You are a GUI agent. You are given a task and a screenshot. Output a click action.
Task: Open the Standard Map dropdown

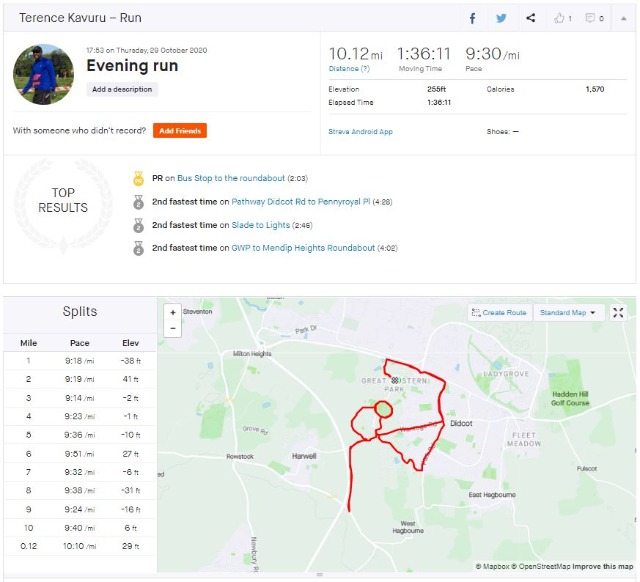567,312
